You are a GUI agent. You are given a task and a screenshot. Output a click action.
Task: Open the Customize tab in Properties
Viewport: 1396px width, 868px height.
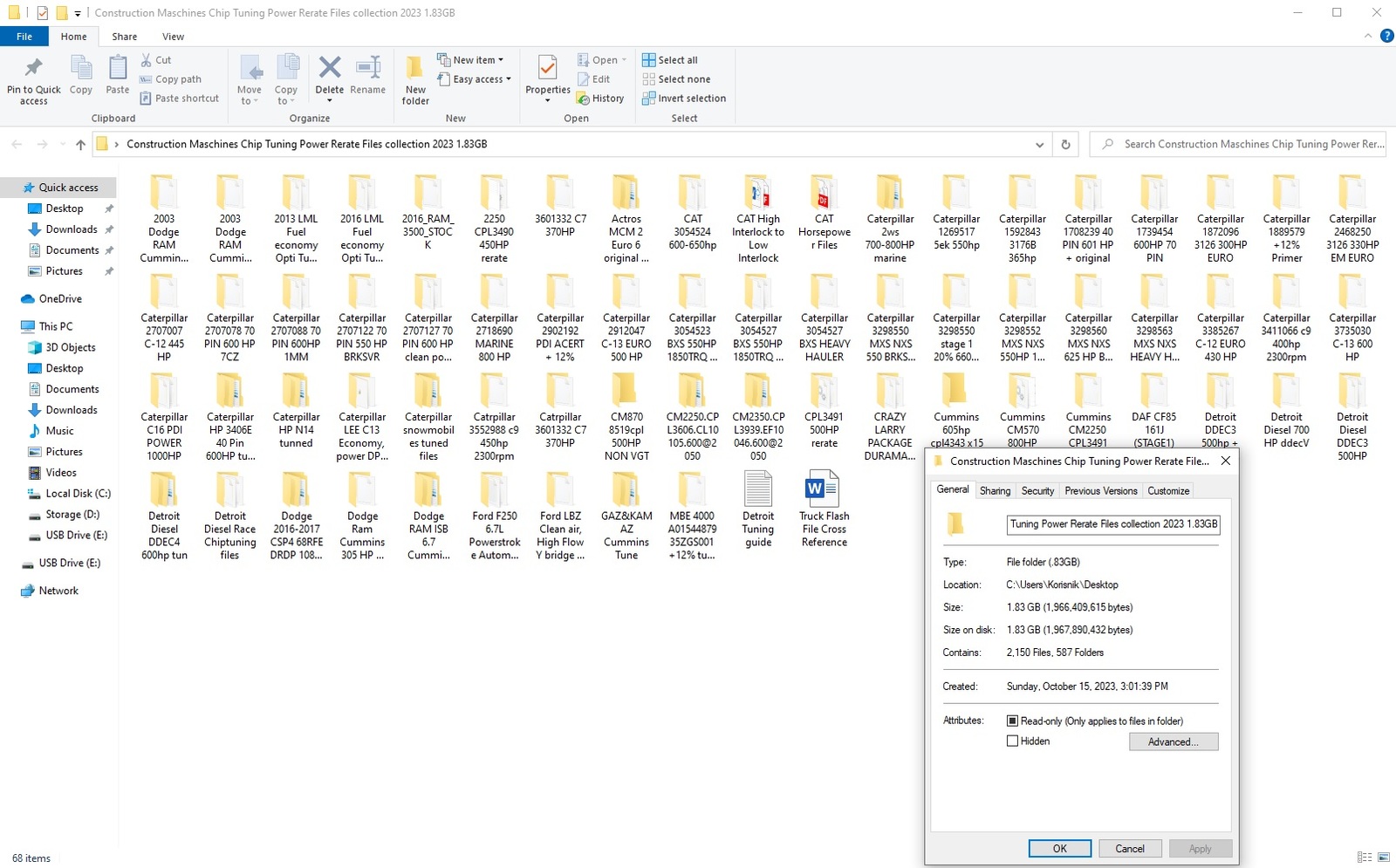(x=1168, y=491)
